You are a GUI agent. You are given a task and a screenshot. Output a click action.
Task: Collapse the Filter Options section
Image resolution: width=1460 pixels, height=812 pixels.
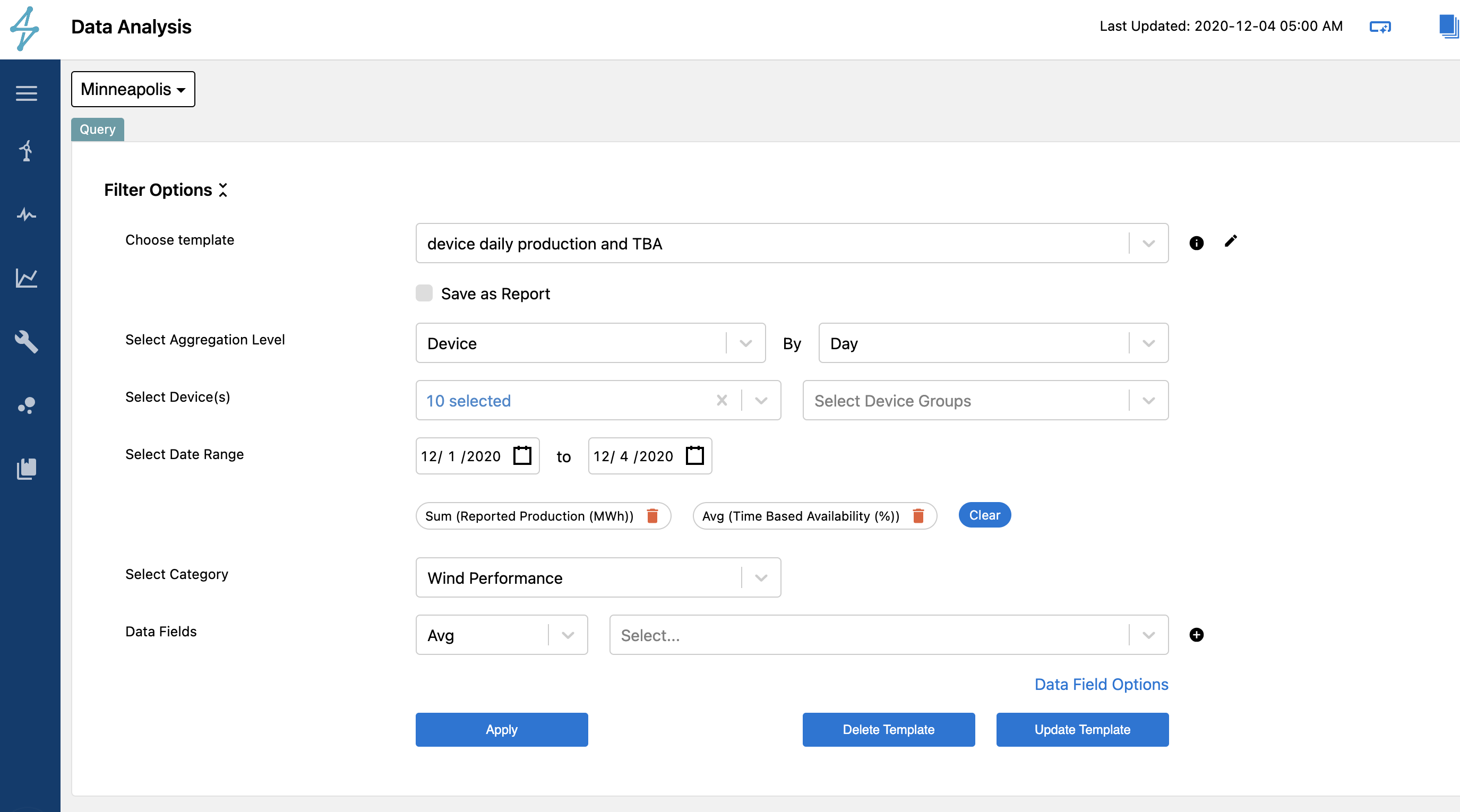click(x=223, y=190)
